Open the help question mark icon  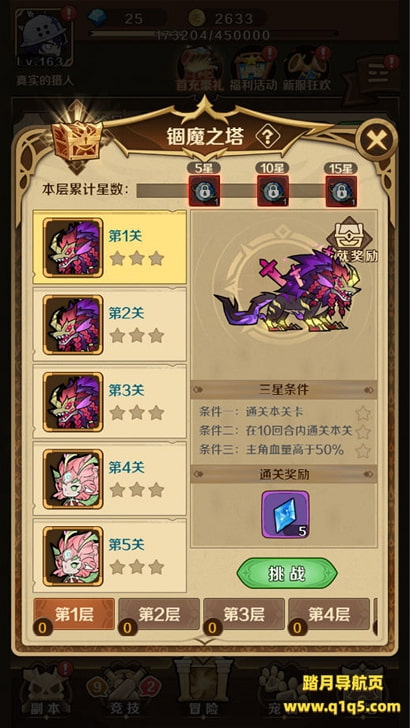pos(268,136)
